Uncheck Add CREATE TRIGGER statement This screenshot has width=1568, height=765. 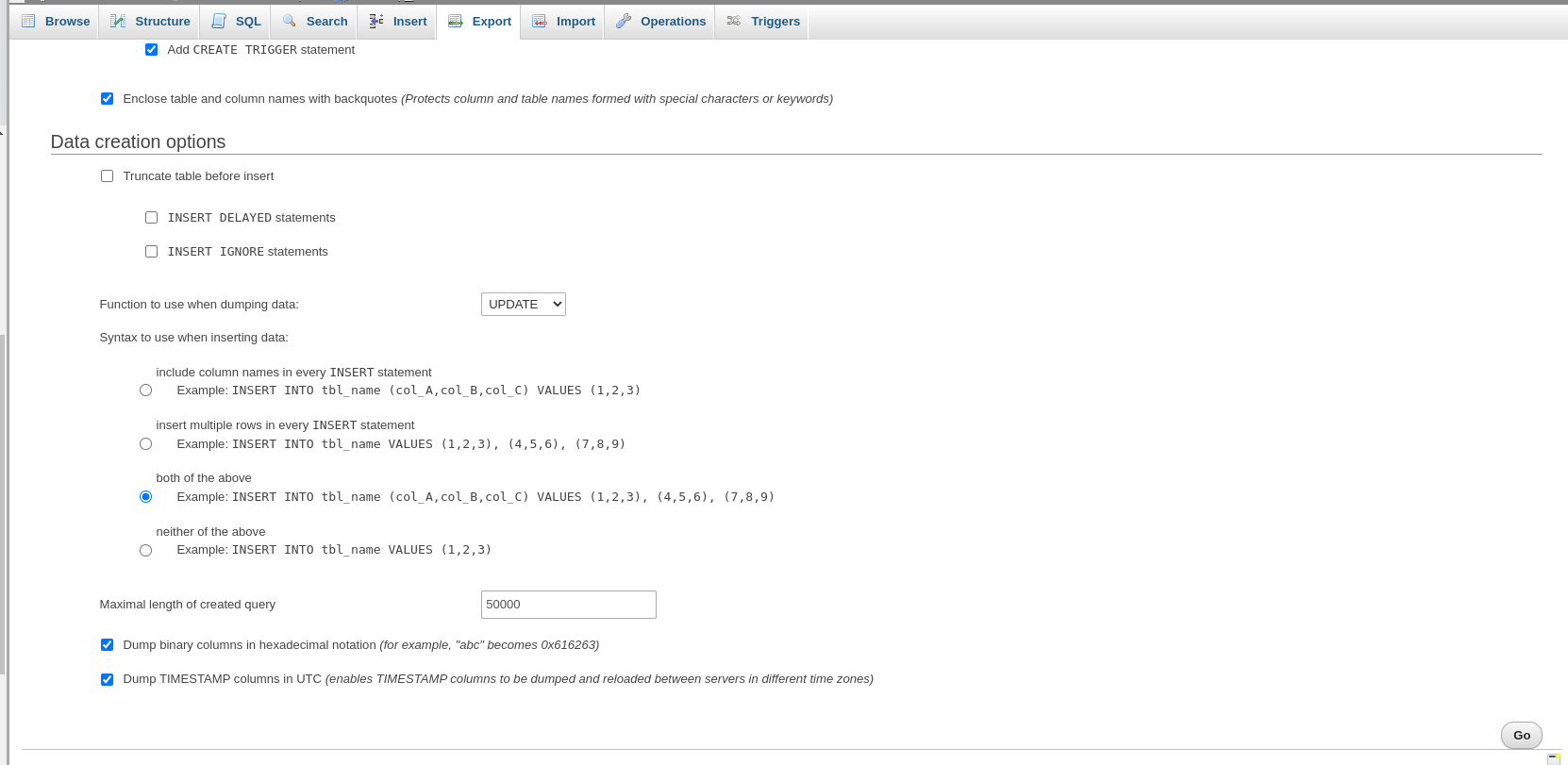tap(151, 50)
